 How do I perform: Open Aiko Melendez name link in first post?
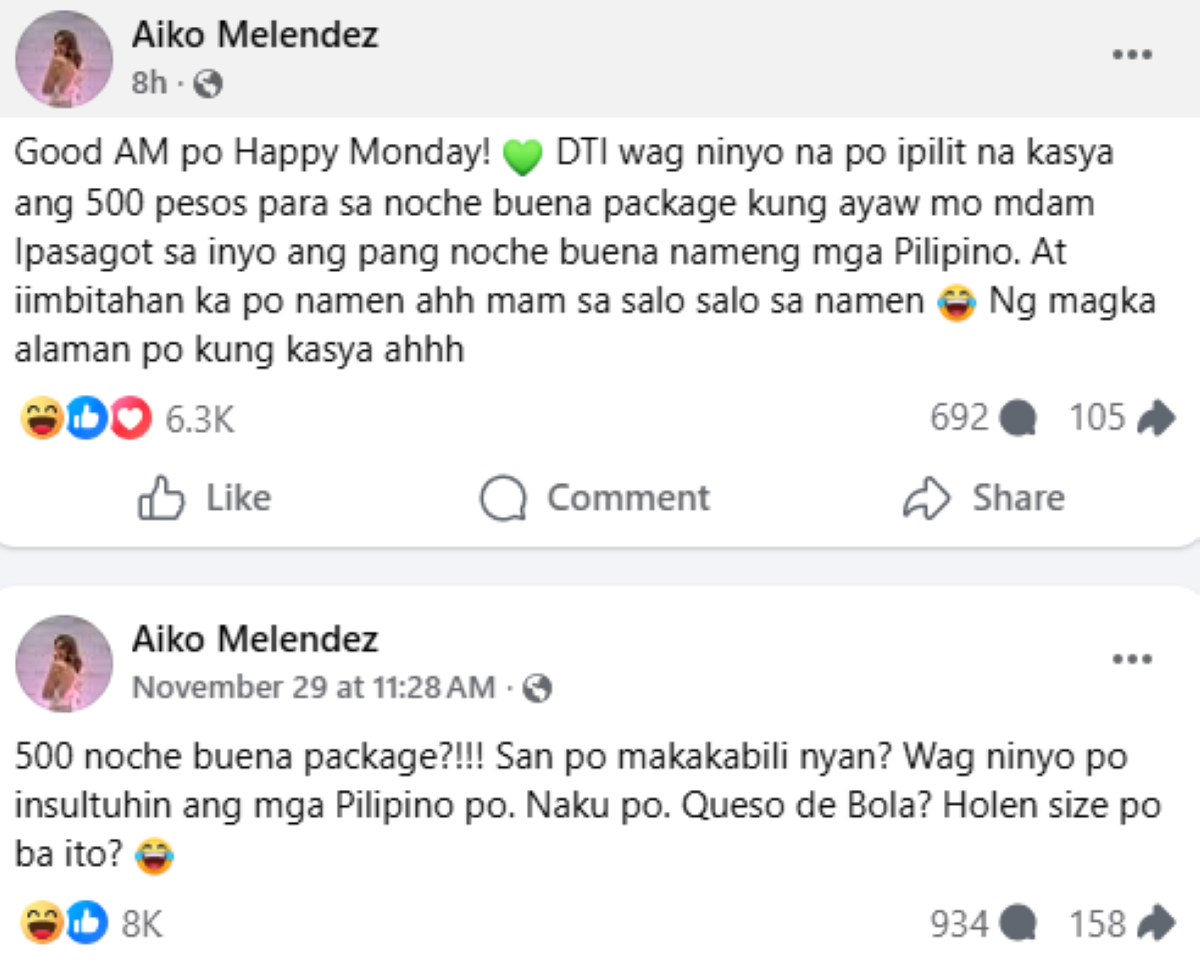coord(255,36)
